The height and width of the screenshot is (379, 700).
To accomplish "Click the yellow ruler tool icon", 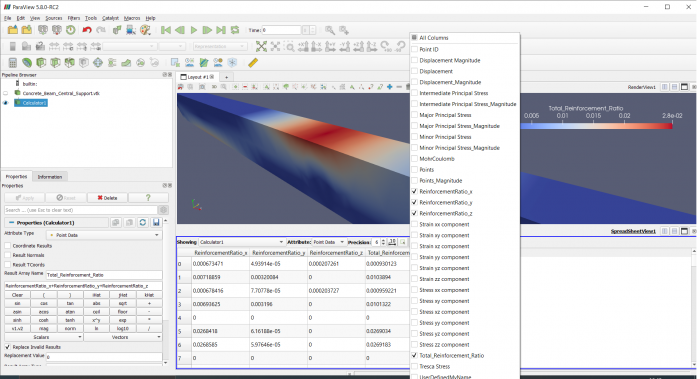I will (x=253, y=62).
